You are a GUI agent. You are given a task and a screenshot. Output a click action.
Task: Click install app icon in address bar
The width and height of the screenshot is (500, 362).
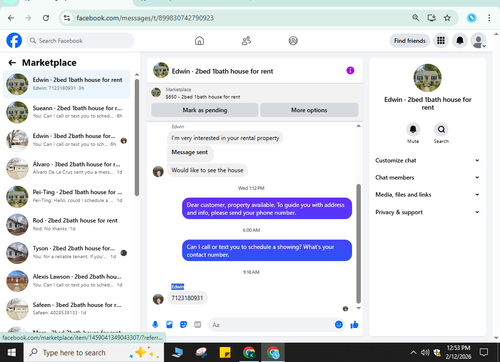point(431,18)
